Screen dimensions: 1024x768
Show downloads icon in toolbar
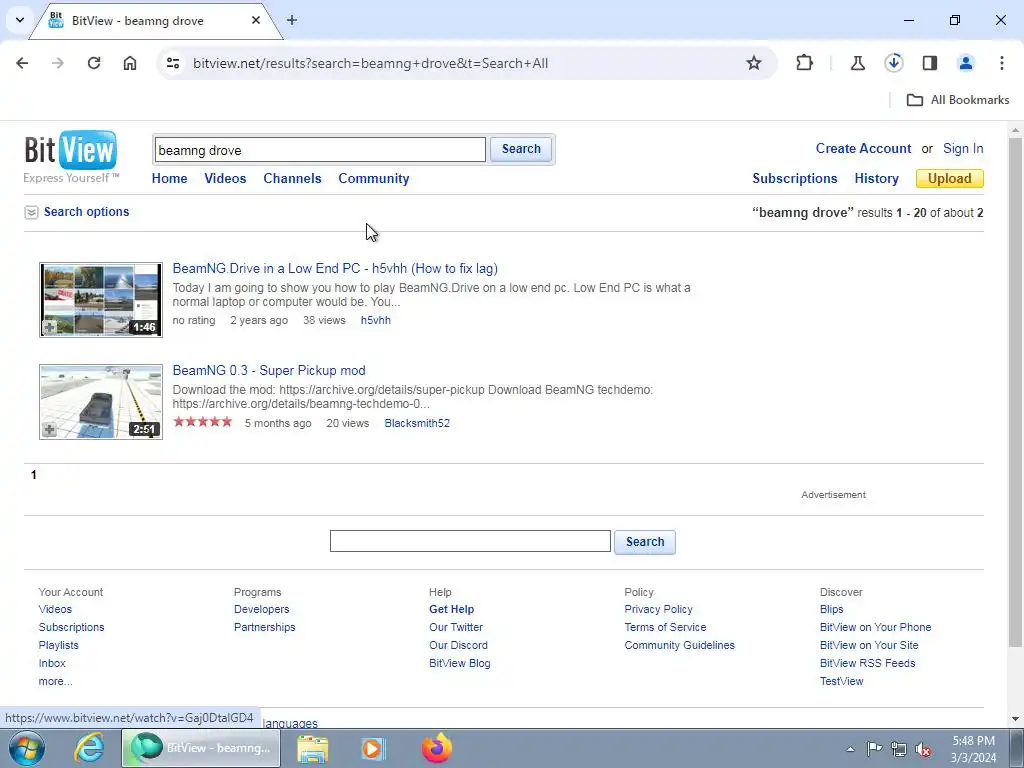893,63
